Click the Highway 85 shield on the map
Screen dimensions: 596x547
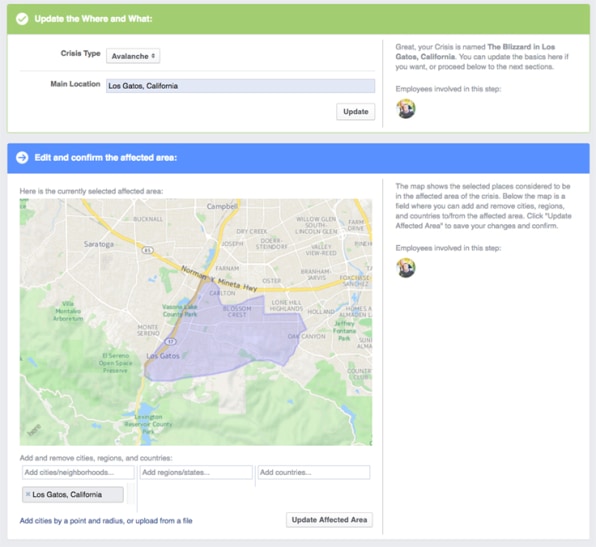148,250
